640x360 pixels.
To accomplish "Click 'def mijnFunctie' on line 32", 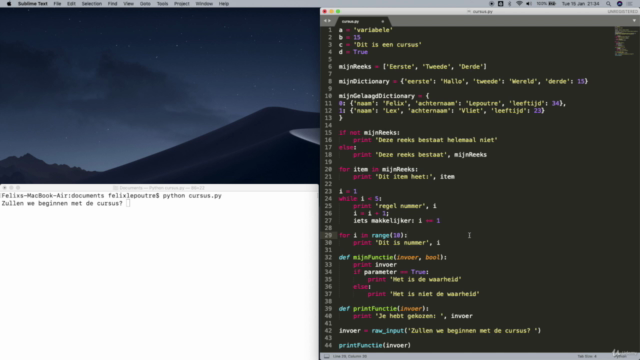I will (366, 258).
